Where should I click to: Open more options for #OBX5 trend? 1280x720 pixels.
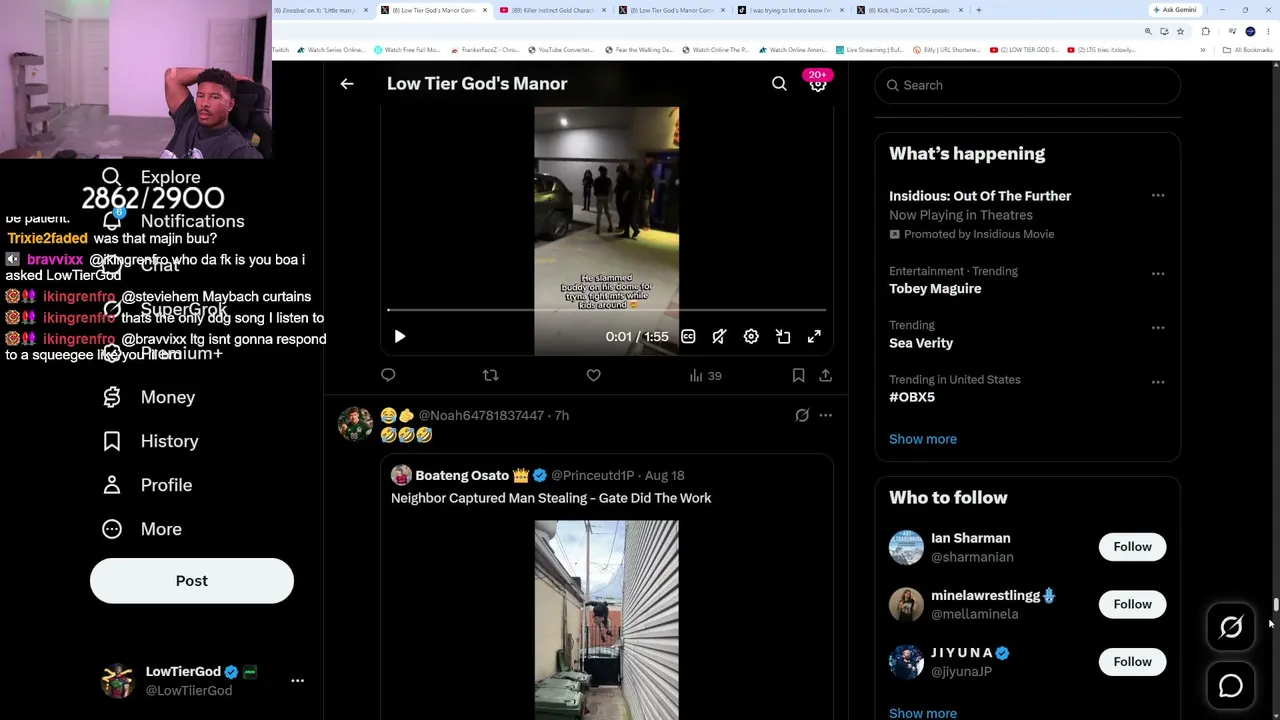pyautogui.click(x=1158, y=381)
